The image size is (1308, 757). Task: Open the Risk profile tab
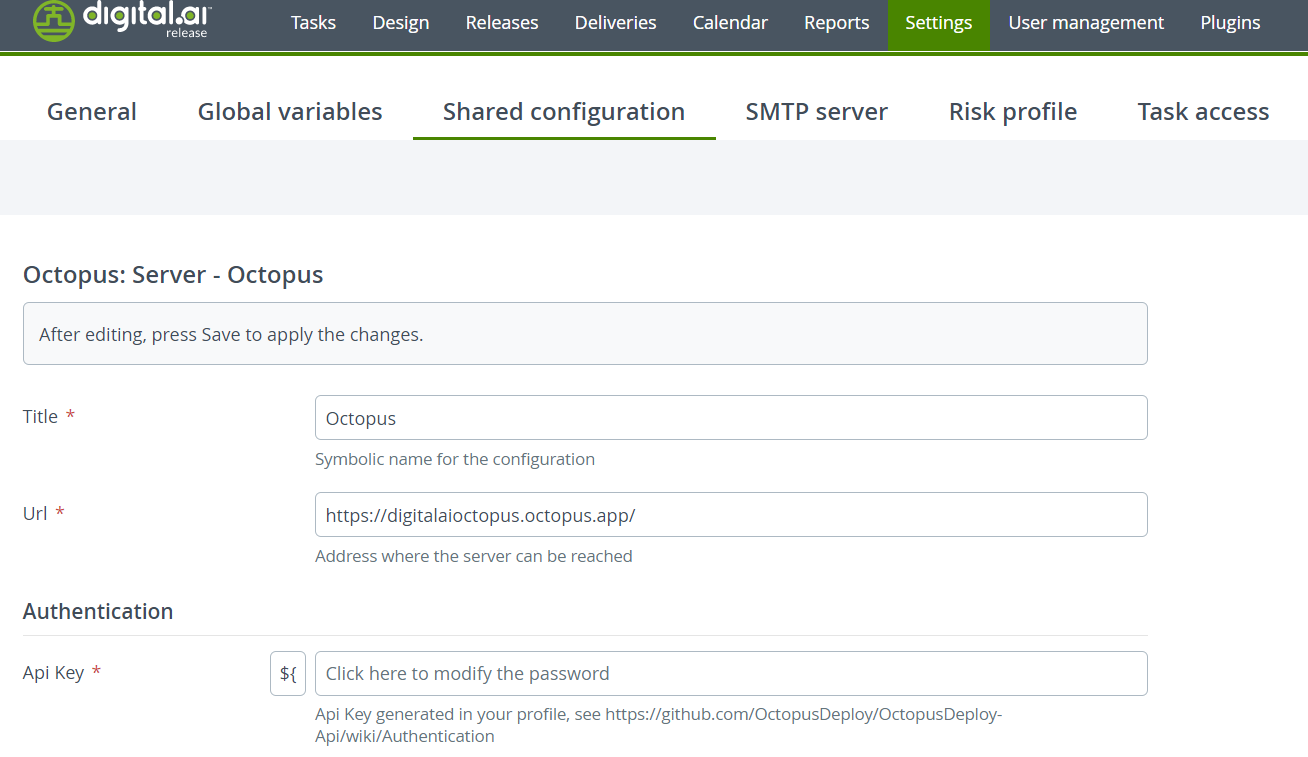(x=1013, y=112)
